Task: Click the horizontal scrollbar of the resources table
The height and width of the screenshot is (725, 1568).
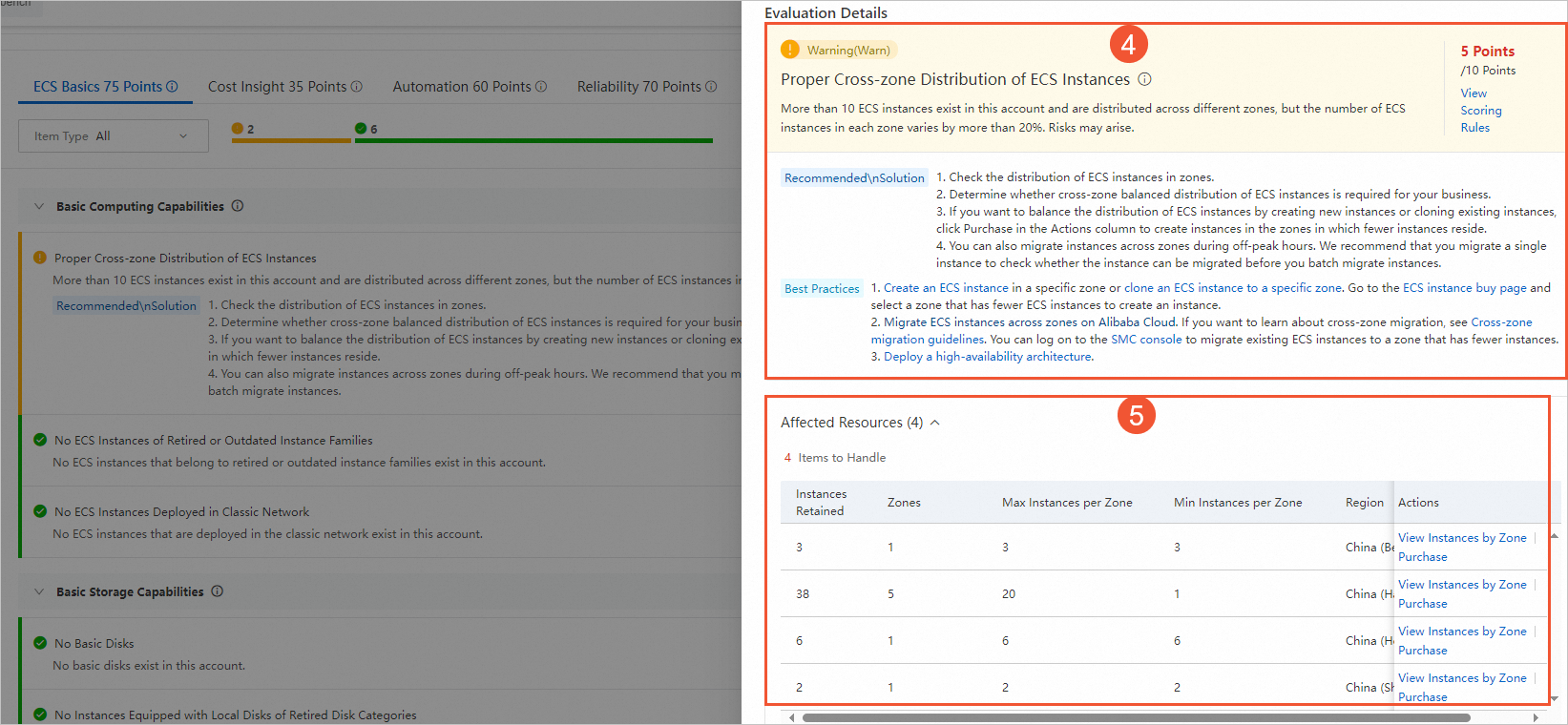Action: coord(1136,717)
